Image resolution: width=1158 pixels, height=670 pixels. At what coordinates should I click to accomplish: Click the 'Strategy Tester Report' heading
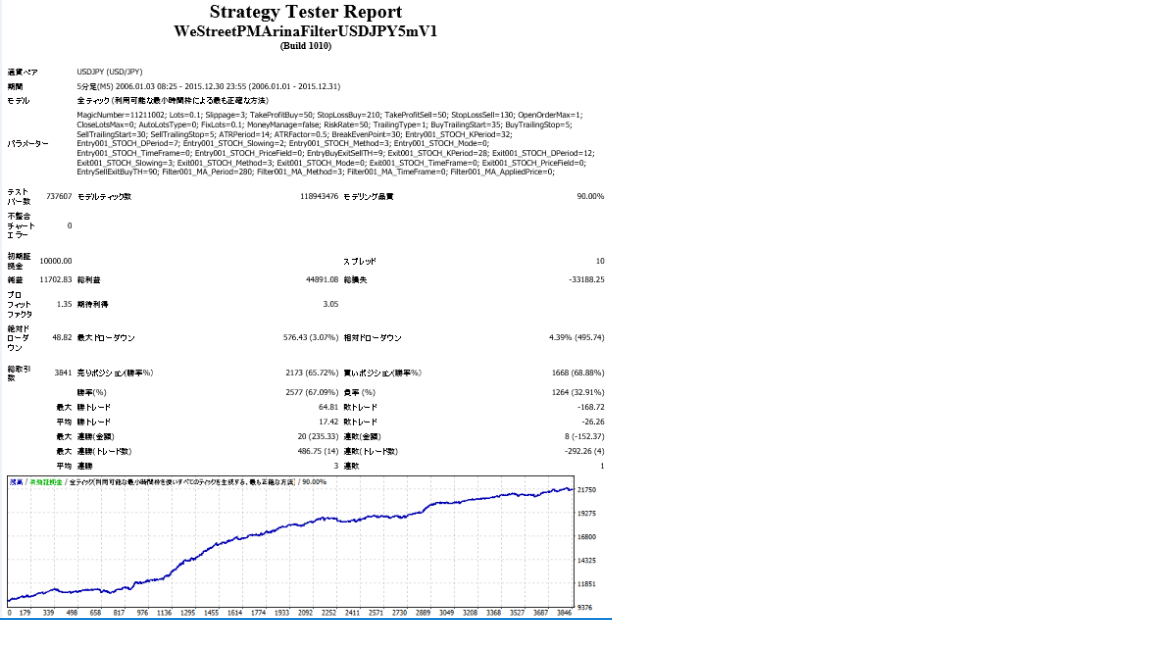pyautogui.click(x=306, y=12)
